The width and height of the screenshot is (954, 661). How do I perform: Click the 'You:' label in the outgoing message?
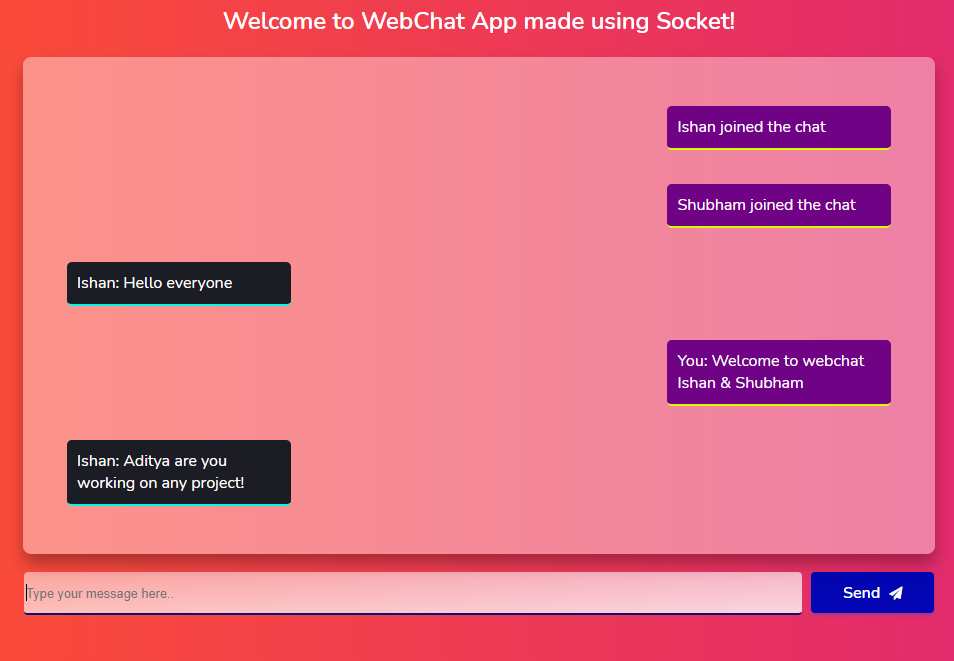[692, 360]
